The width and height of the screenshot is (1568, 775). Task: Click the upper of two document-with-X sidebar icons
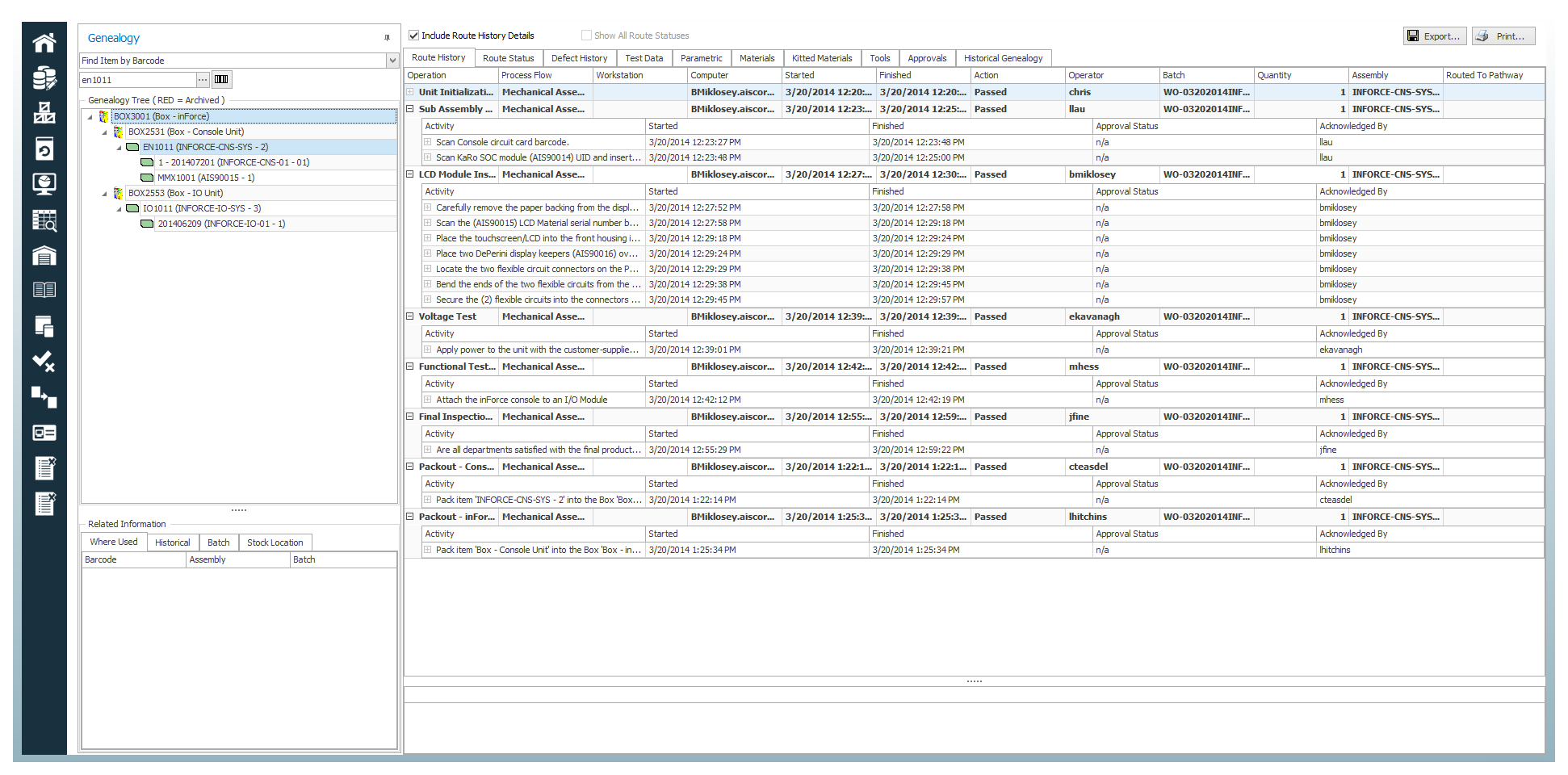point(45,468)
